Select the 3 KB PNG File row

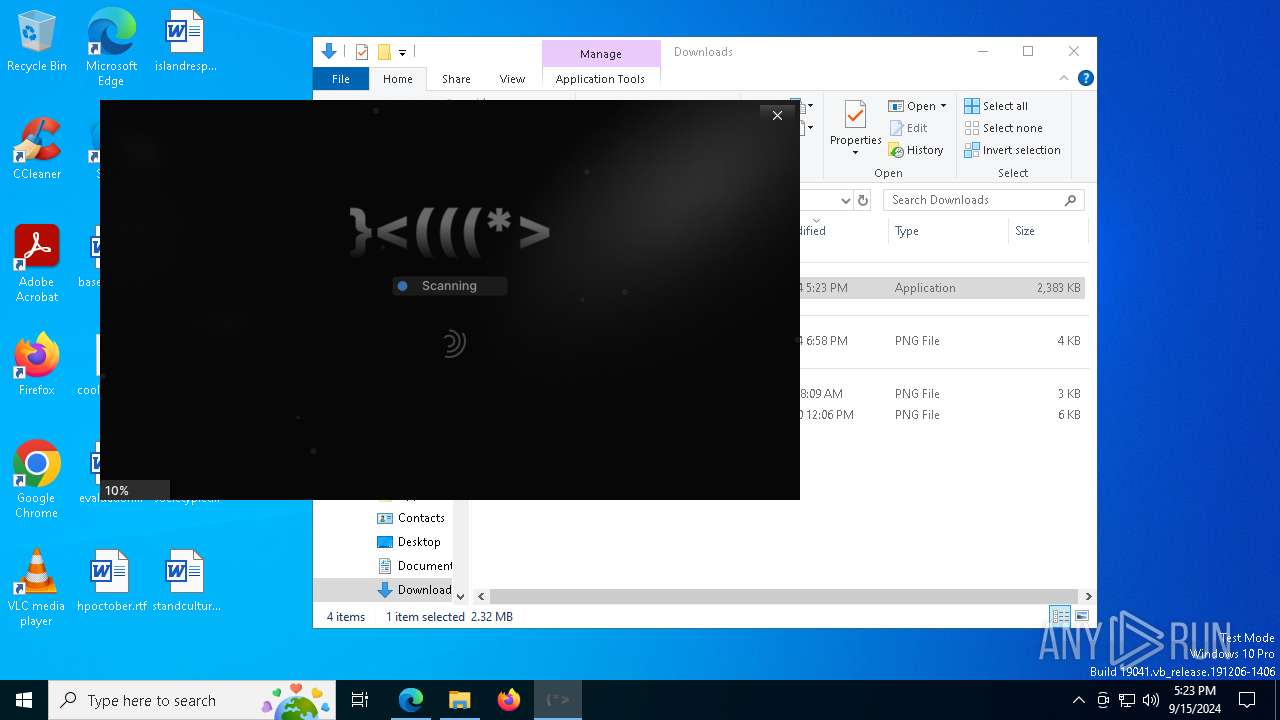coord(940,394)
